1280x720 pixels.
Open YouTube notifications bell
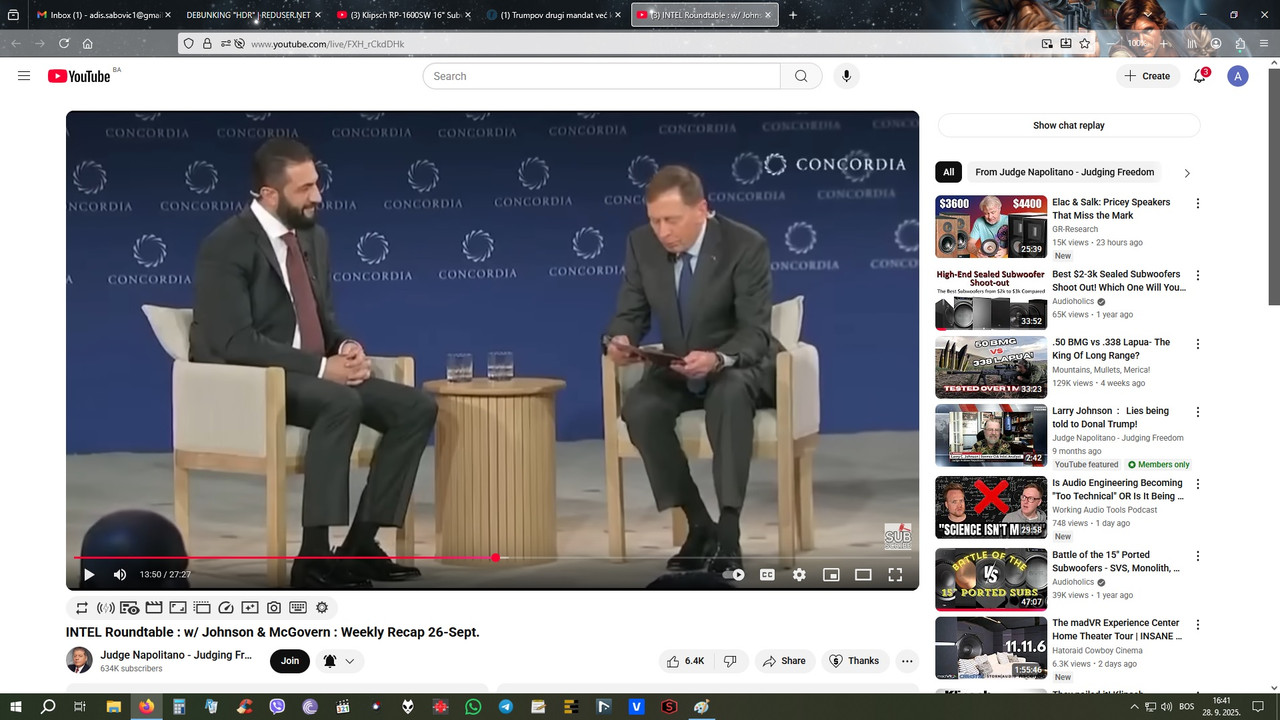pyautogui.click(x=1200, y=76)
